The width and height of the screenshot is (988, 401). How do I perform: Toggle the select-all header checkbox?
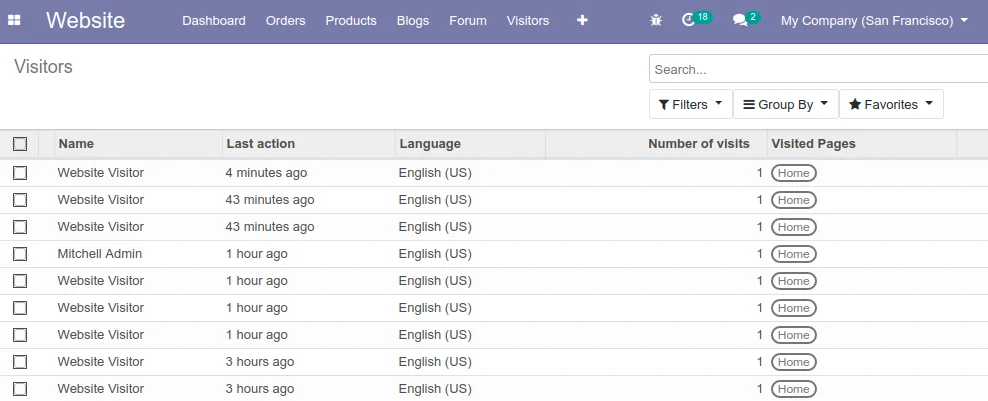pyautogui.click(x=20, y=144)
